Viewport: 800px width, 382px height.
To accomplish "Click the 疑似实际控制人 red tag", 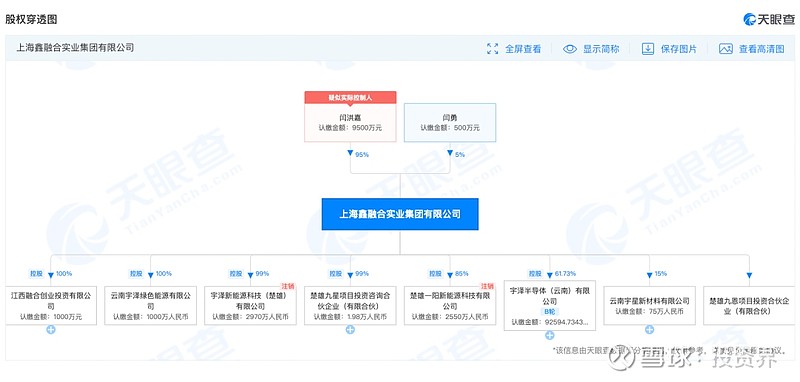I will coord(350,97).
